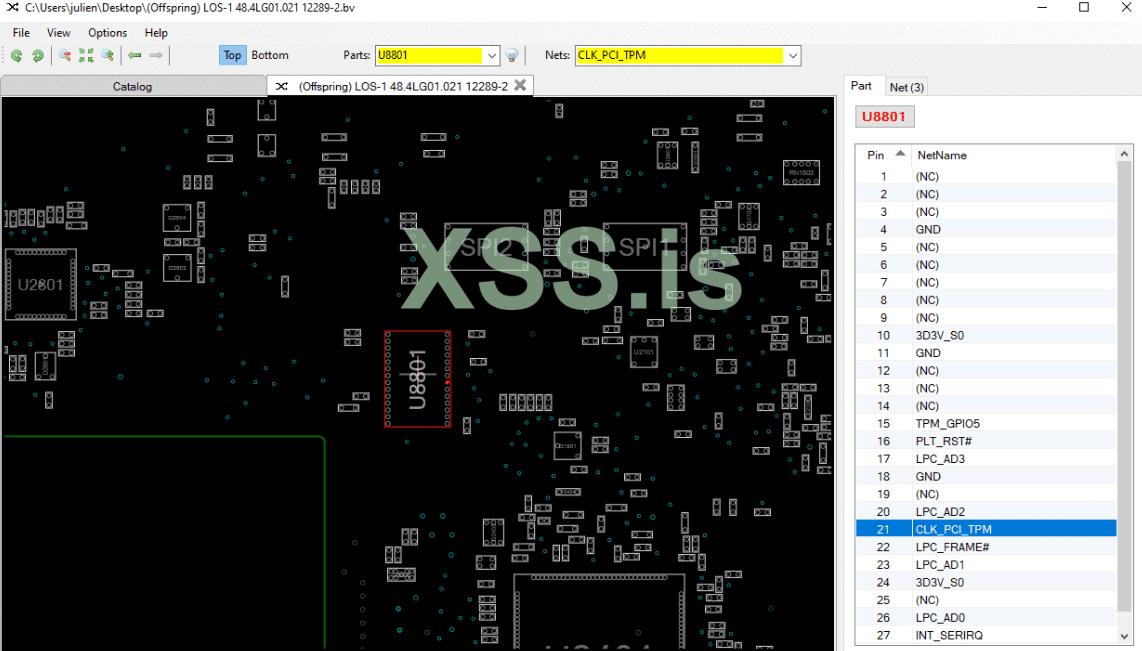1142x651 pixels.
Task: Switch to the Net (3) tab
Action: tap(907, 87)
